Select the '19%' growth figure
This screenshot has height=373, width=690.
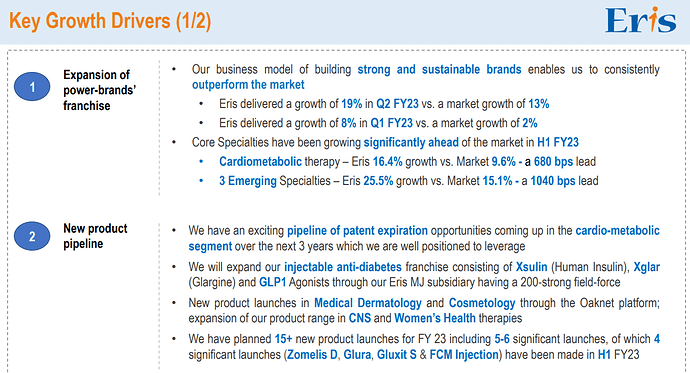[x=352, y=104]
